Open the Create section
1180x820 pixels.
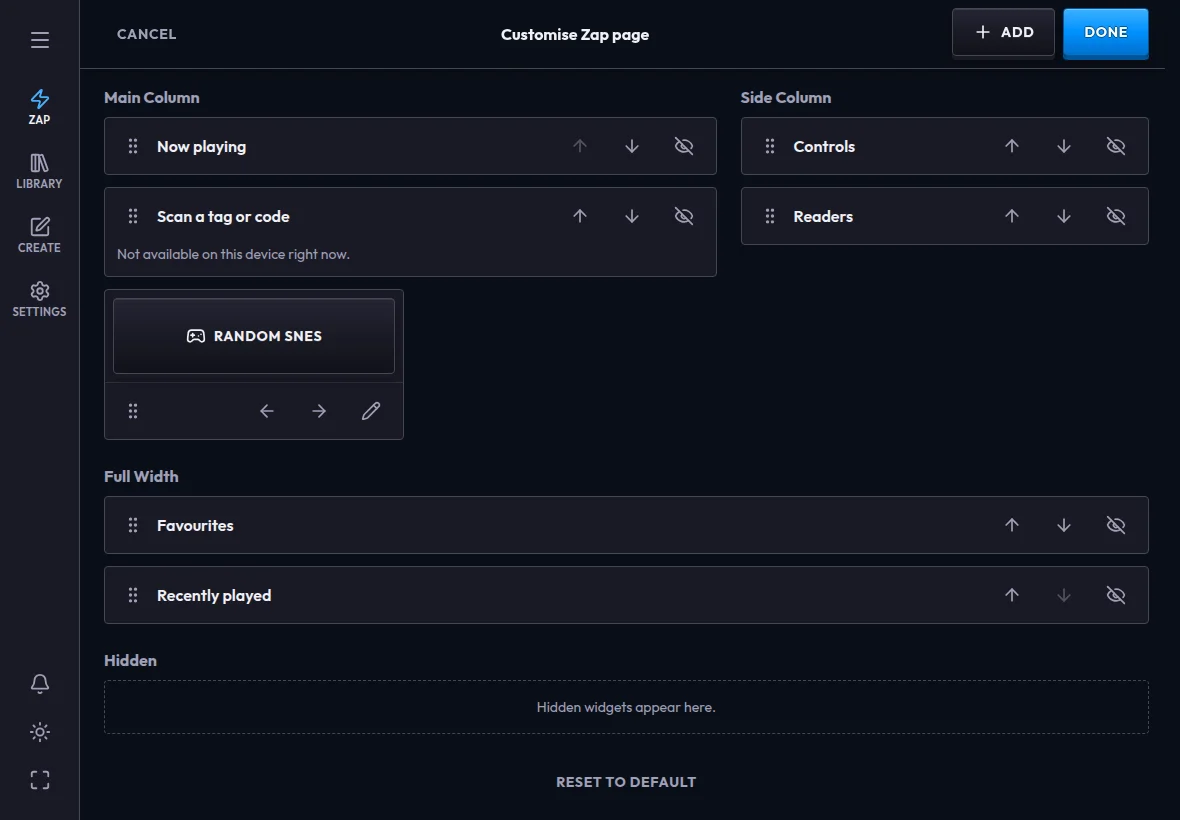(x=40, y=235)
